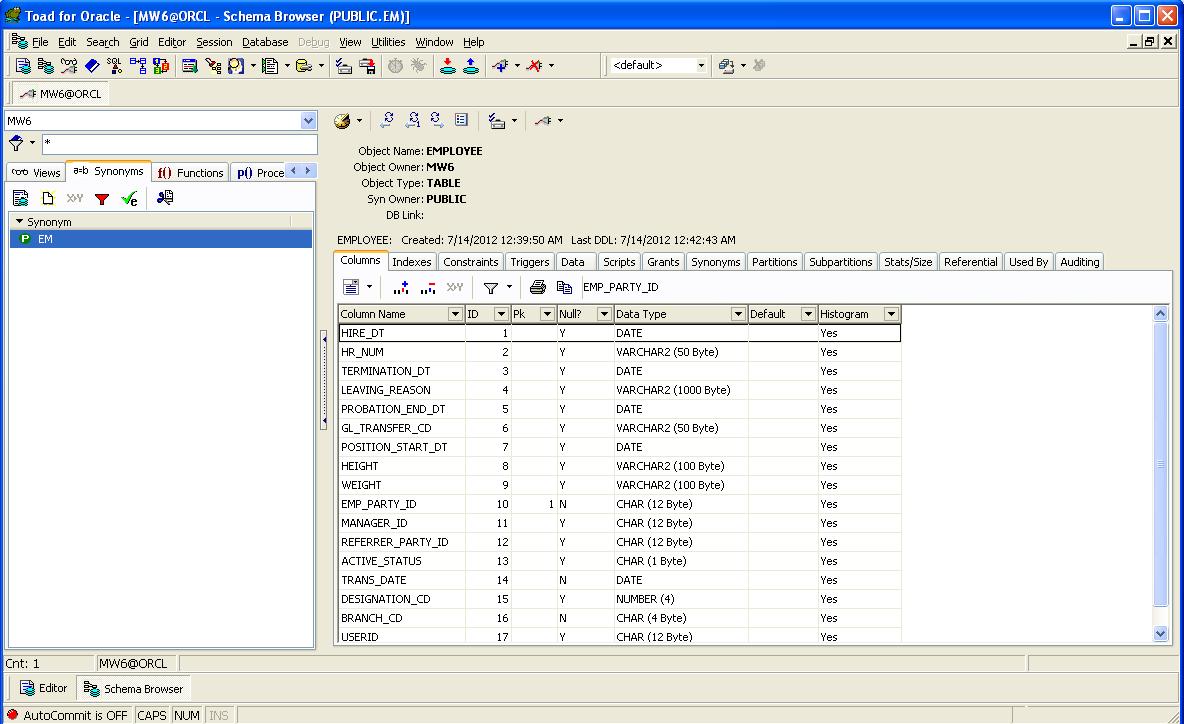
Task: Open the Database menu
Action: pyautogui.click(x=265, y=42)
